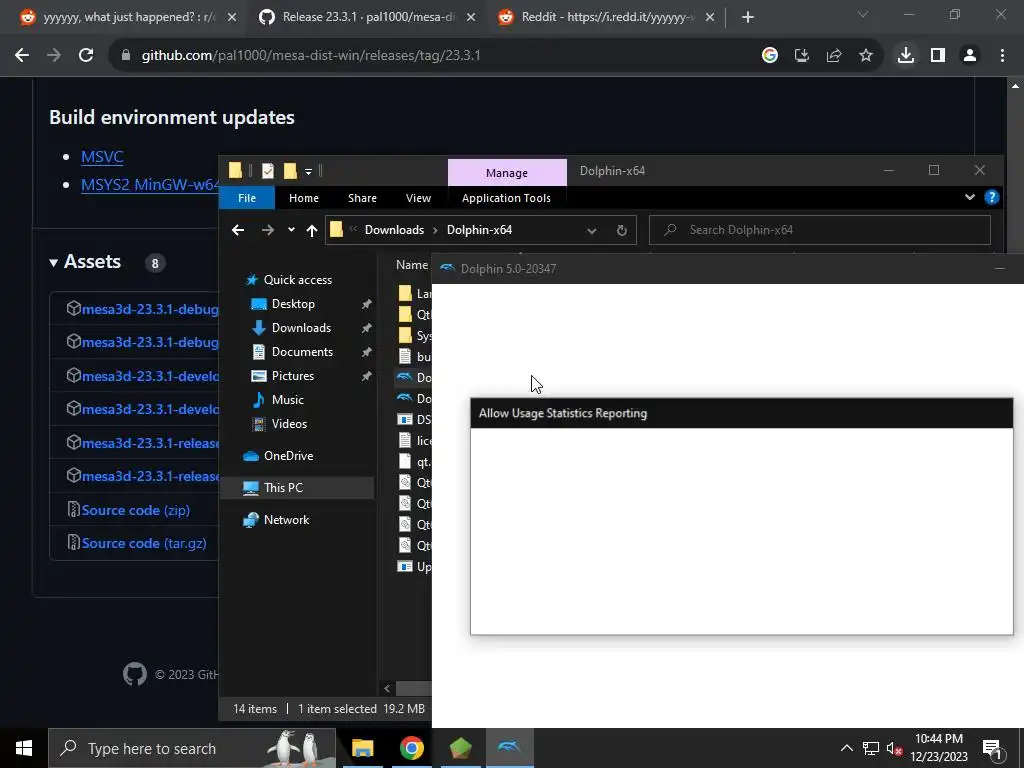This screenshot has height=768, width=1024.
Task: Select This PC in navigation pane
Action: (x=283, y=488)
